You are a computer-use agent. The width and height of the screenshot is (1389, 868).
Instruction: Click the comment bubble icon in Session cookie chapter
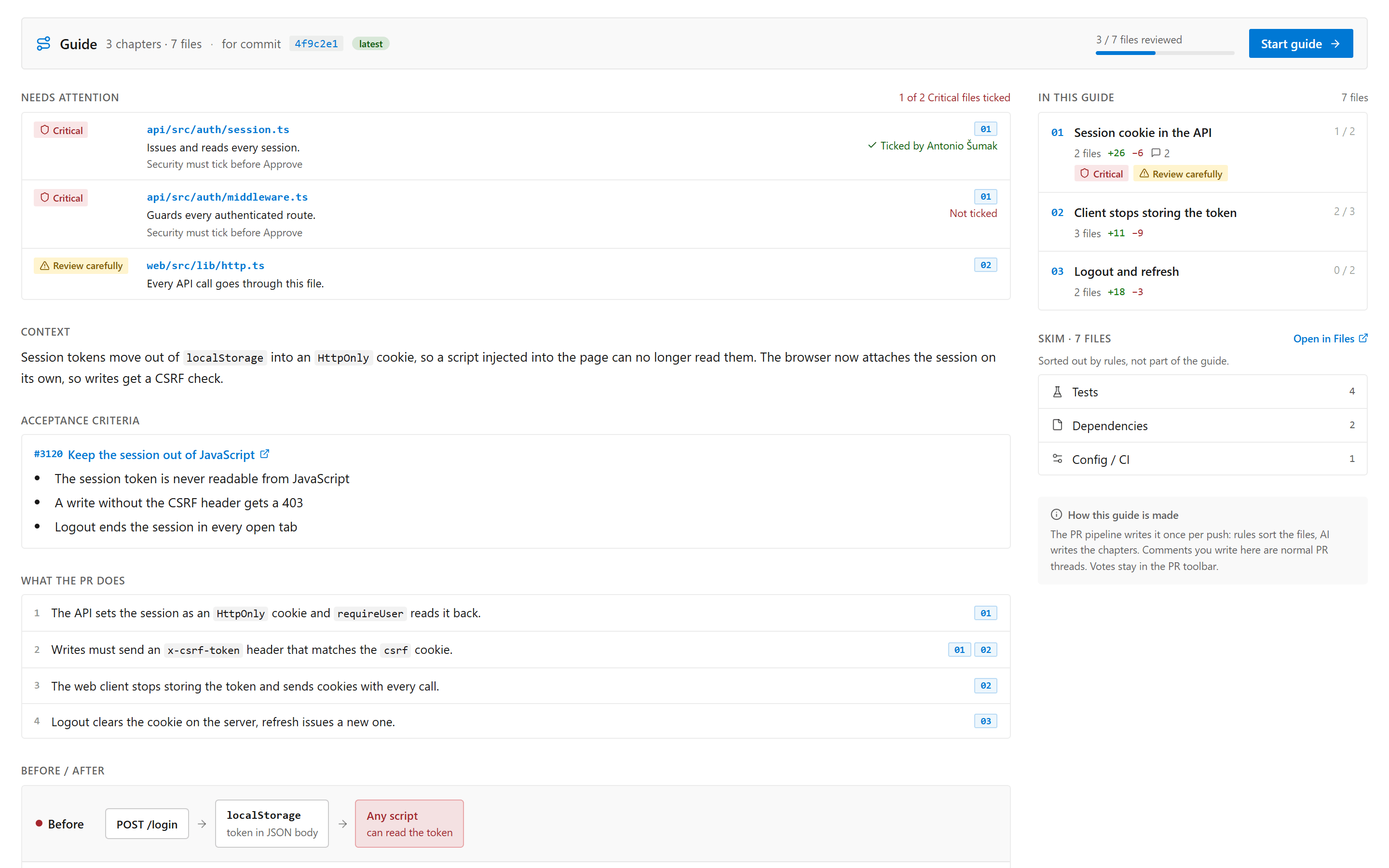click(x=1156, y=153)
